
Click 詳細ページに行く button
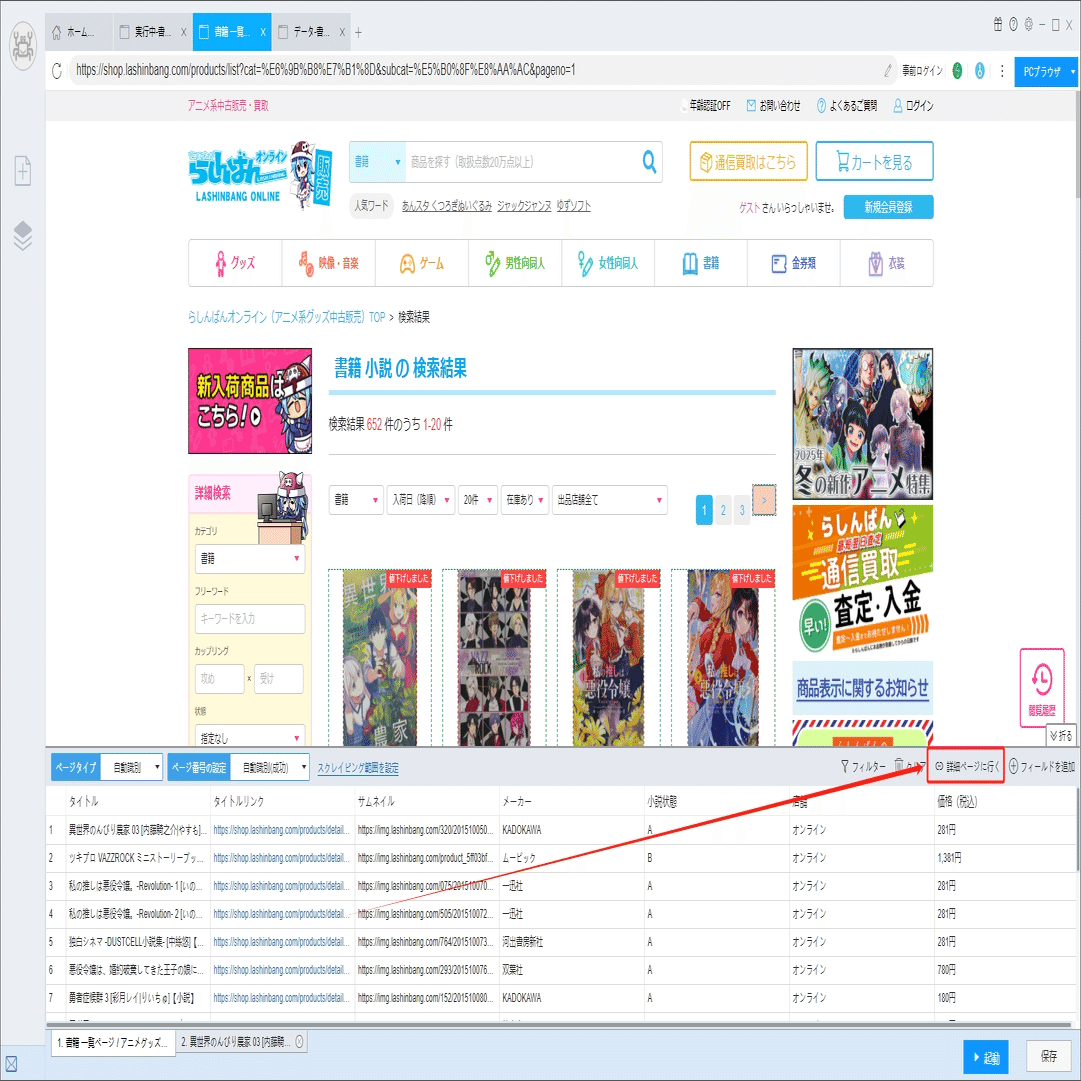tap(966, 766)
